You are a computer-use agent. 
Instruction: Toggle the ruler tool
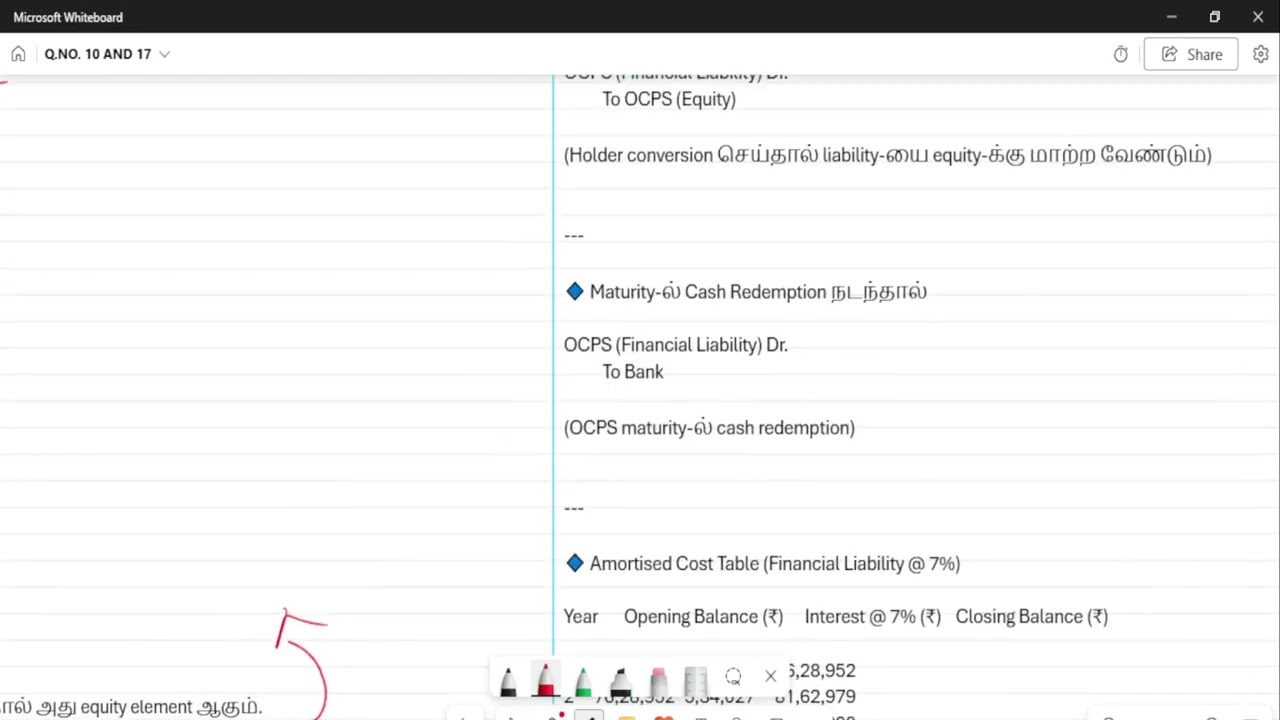(x=696, y=681)
